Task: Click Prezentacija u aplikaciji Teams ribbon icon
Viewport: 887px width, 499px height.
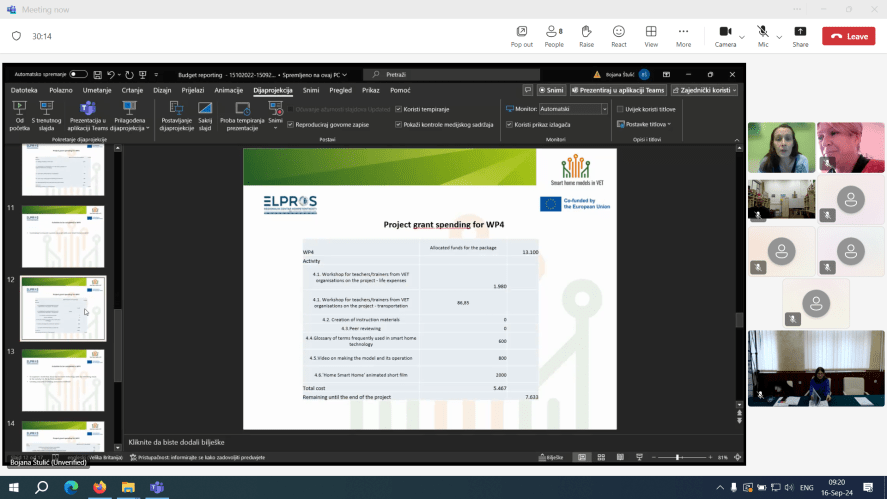Action: pos(88,116)
